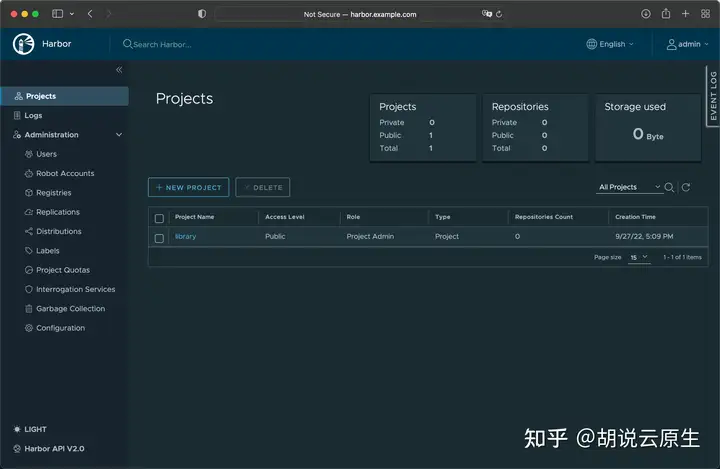
Task: Click the Safari address bar
Action: [x=360, y=14]
